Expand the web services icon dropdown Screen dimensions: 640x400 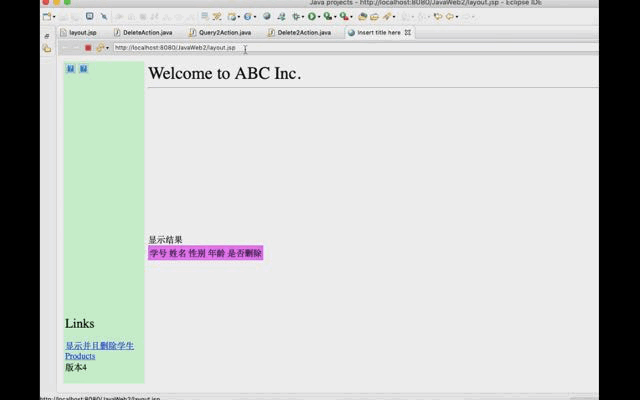(255, 17)
